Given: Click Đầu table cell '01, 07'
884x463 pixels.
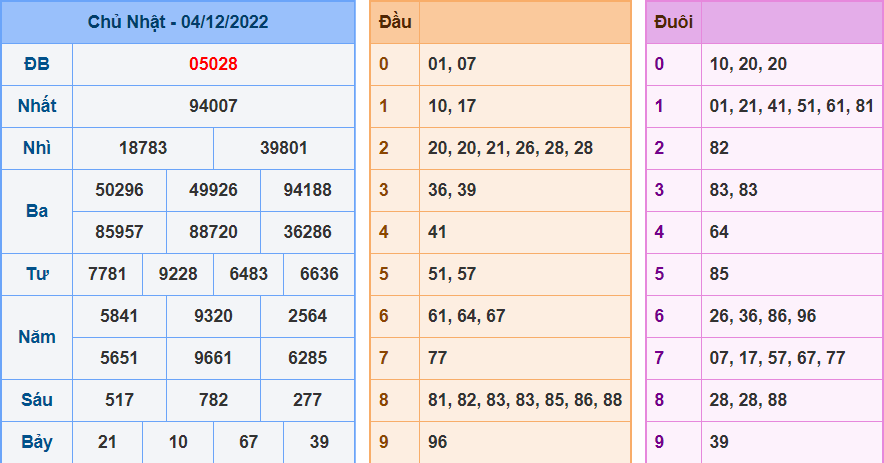Looking at the screenshot, I should (452, 64).
